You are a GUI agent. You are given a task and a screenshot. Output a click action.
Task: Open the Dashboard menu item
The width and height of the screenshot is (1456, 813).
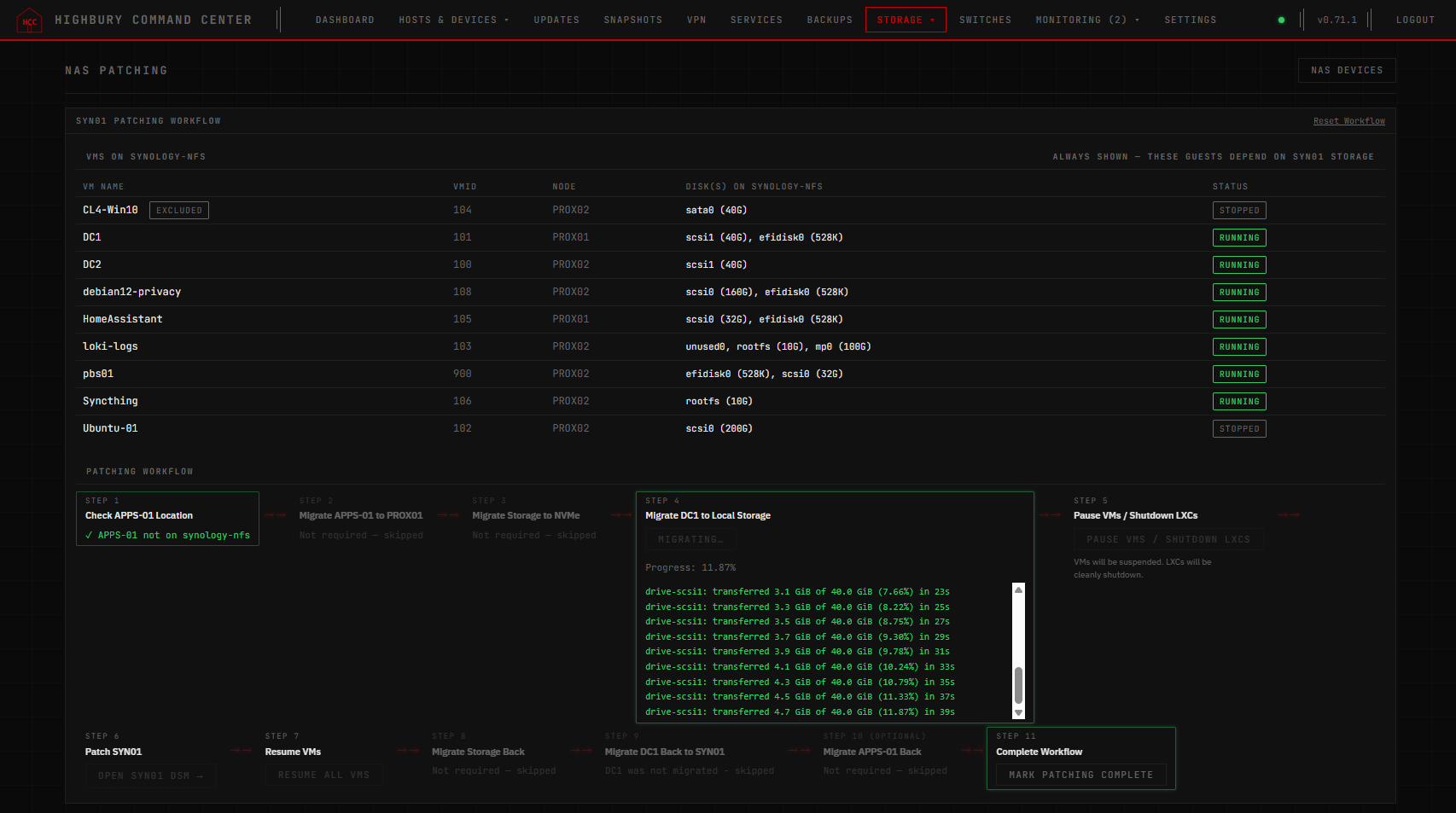pyautogui.click(x=345, y=20)
